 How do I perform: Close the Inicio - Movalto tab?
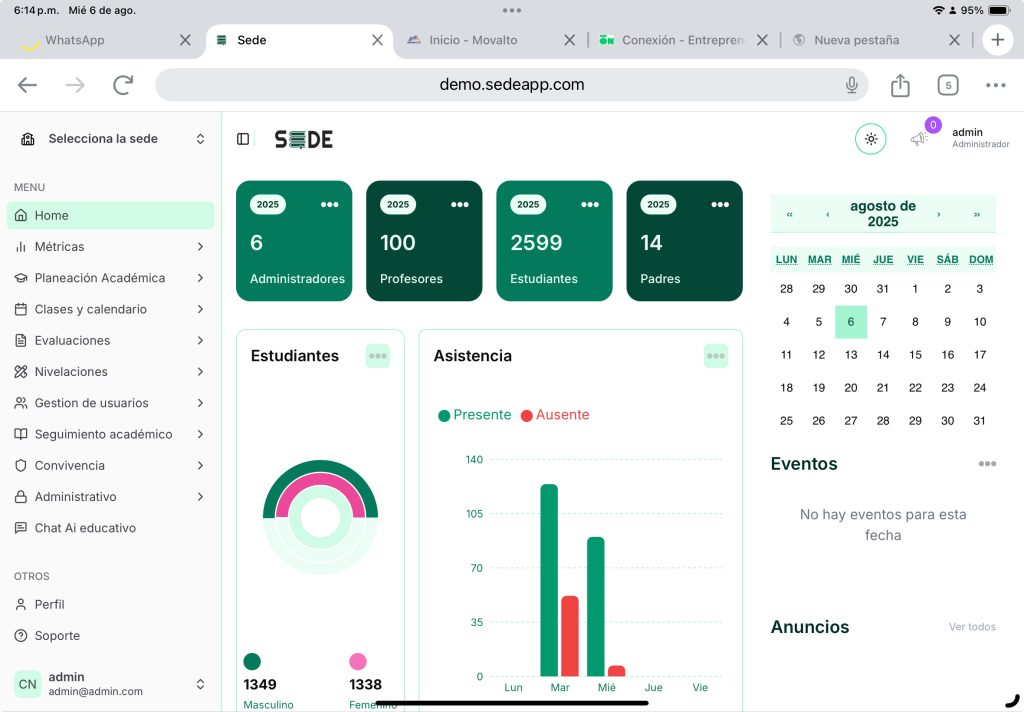(x=569, y=40)
